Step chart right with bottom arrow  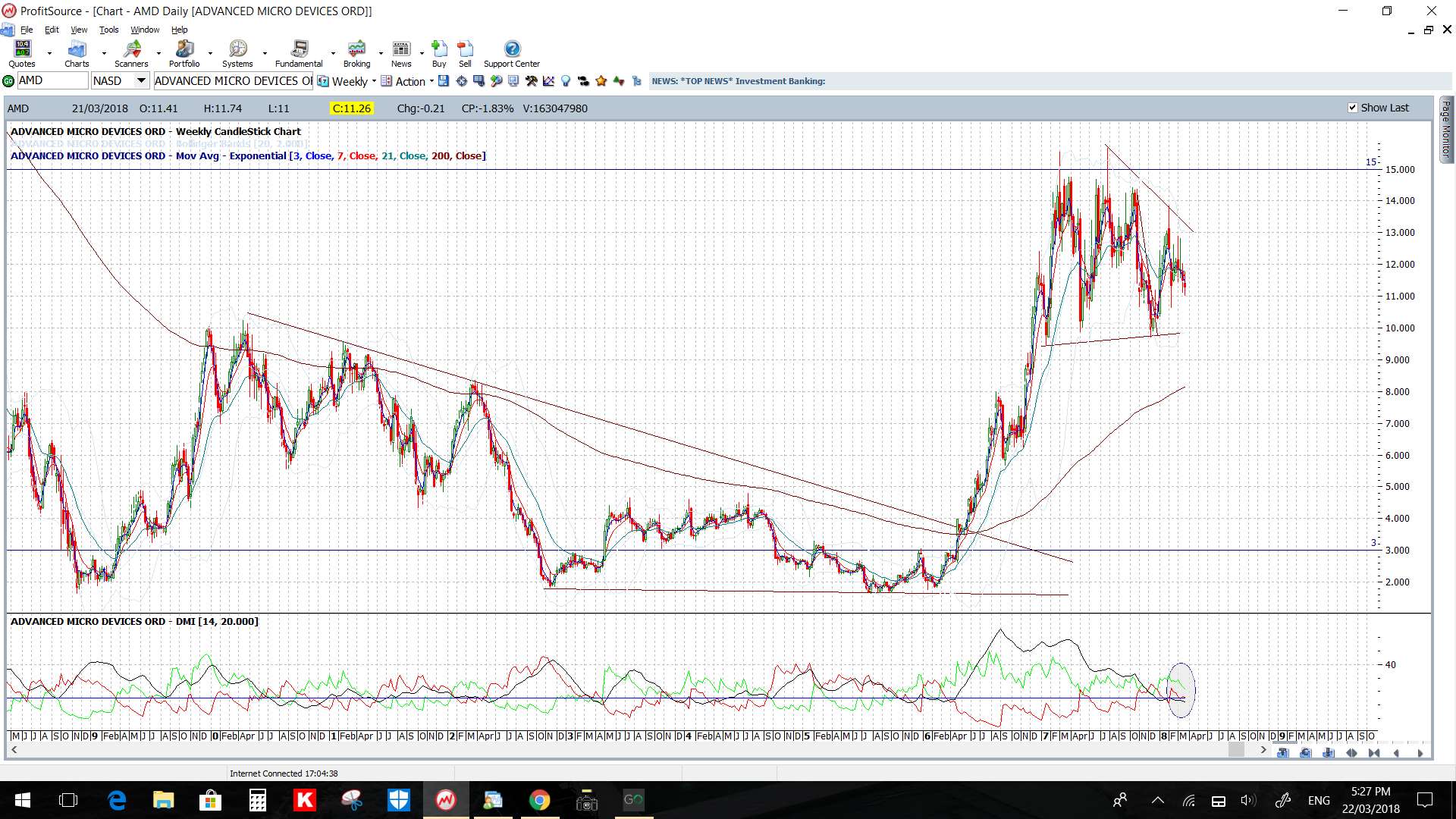[x=1420, y=753]
